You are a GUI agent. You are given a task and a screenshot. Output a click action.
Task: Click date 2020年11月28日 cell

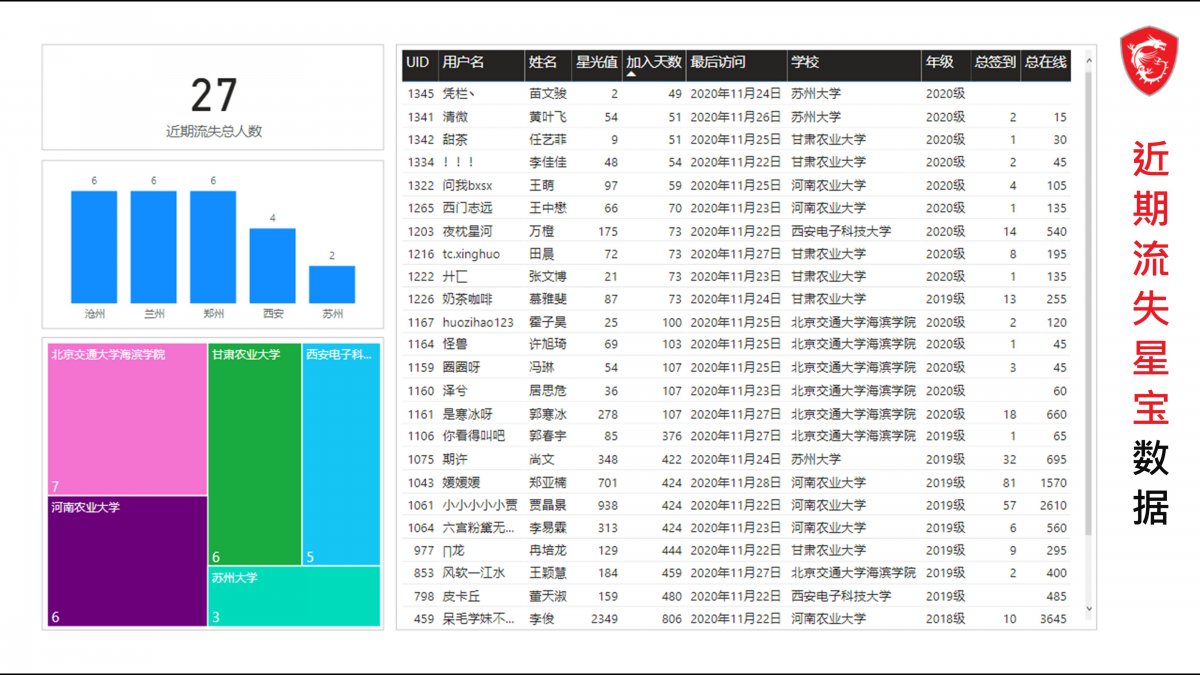click(735, 482)
